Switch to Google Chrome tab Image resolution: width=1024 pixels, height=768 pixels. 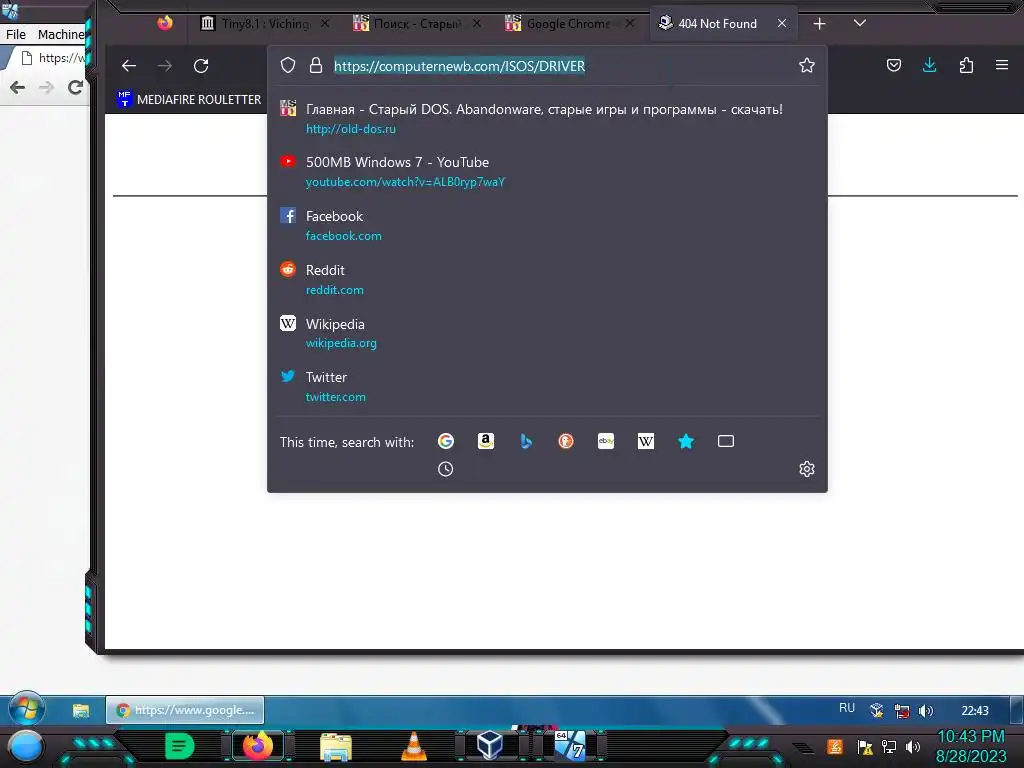pyautogui.click(x=568, y=24)
